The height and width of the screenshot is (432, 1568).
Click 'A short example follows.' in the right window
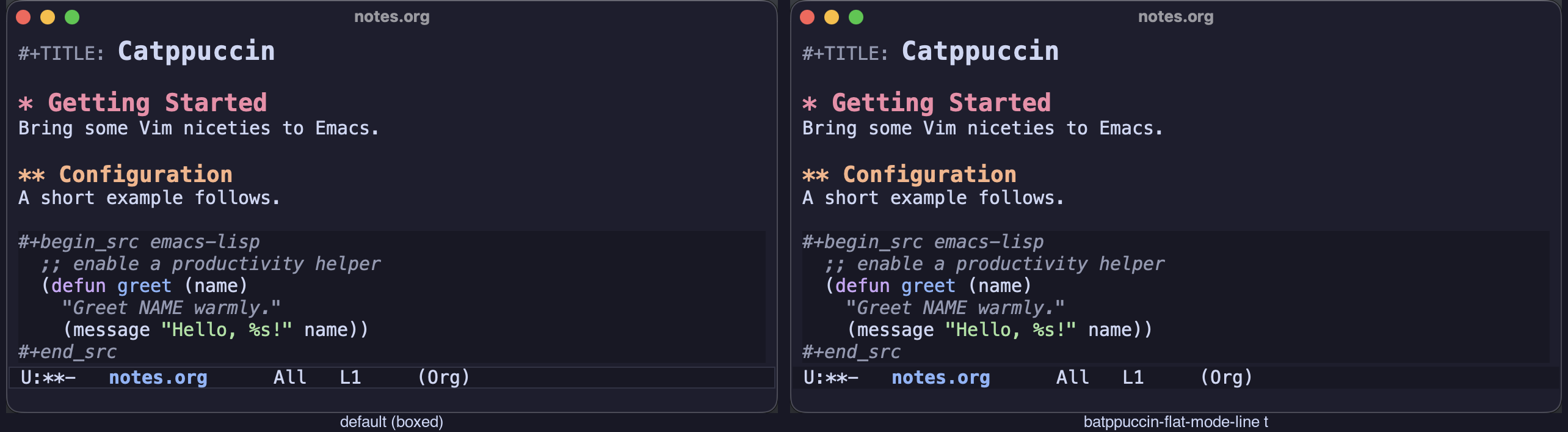click(933, 198)
